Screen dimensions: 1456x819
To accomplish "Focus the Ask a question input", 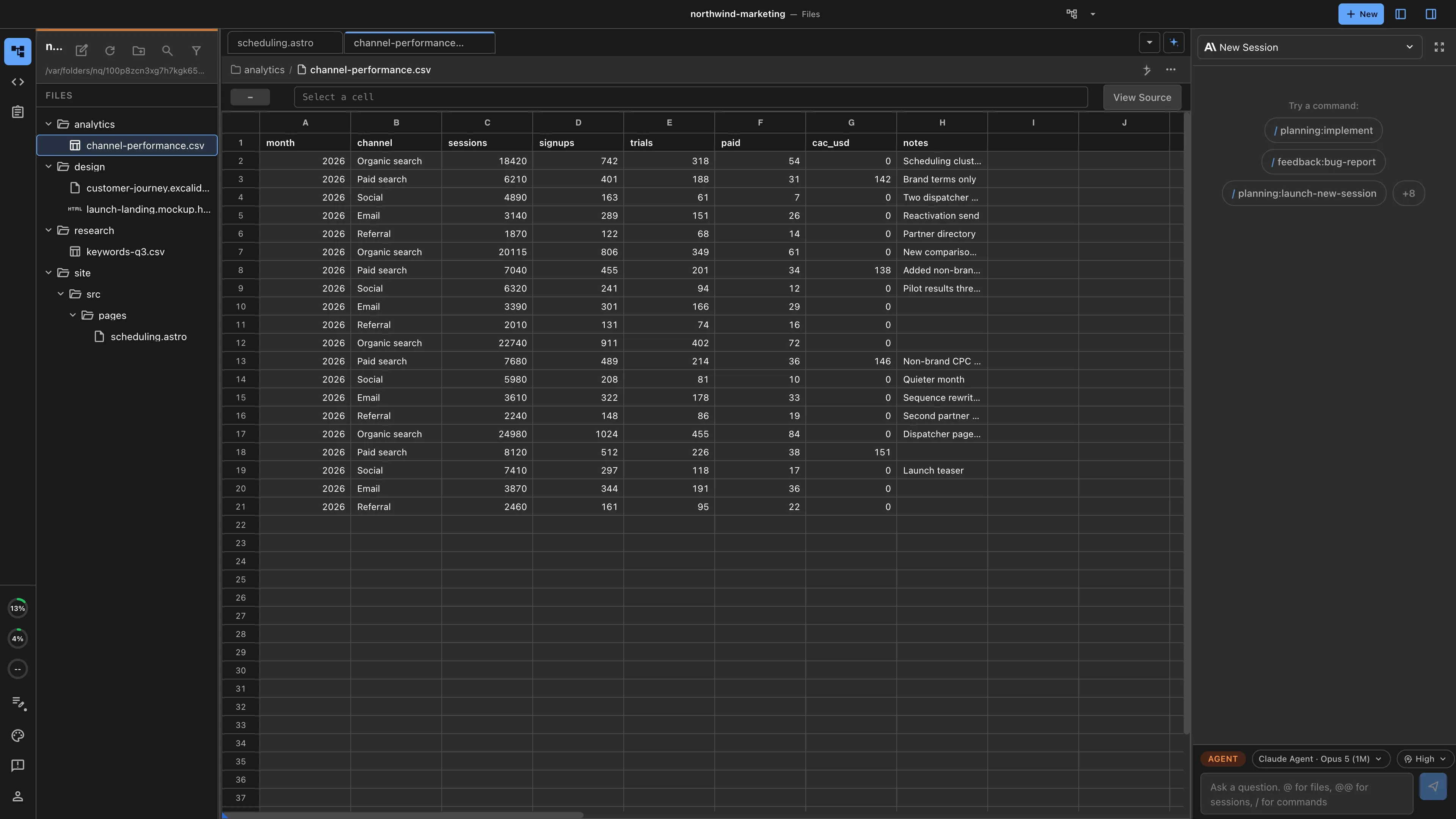I will tap(1307, 794).
